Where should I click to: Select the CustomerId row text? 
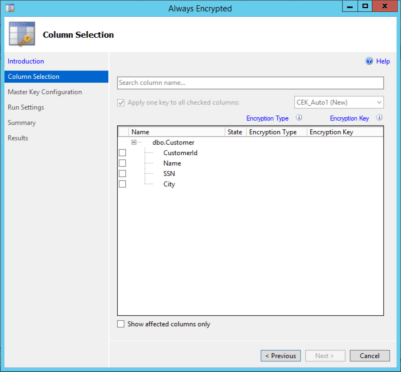tap(180, 153)
